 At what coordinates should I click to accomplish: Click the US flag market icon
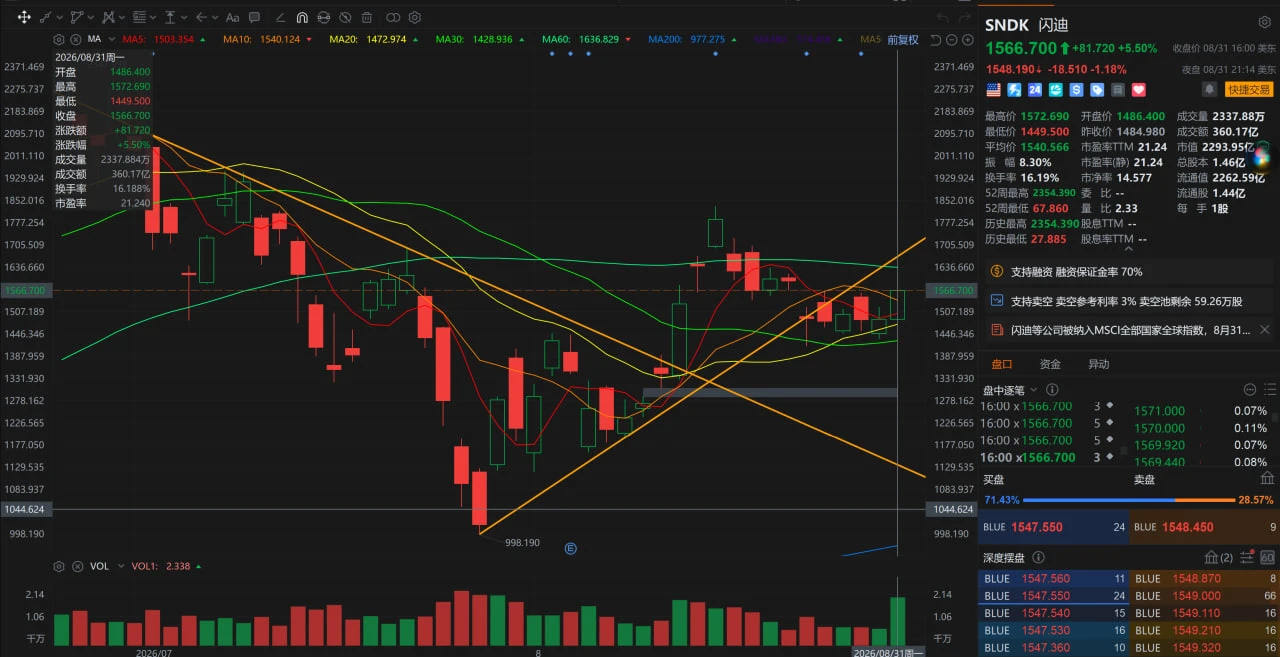[993, 90]
